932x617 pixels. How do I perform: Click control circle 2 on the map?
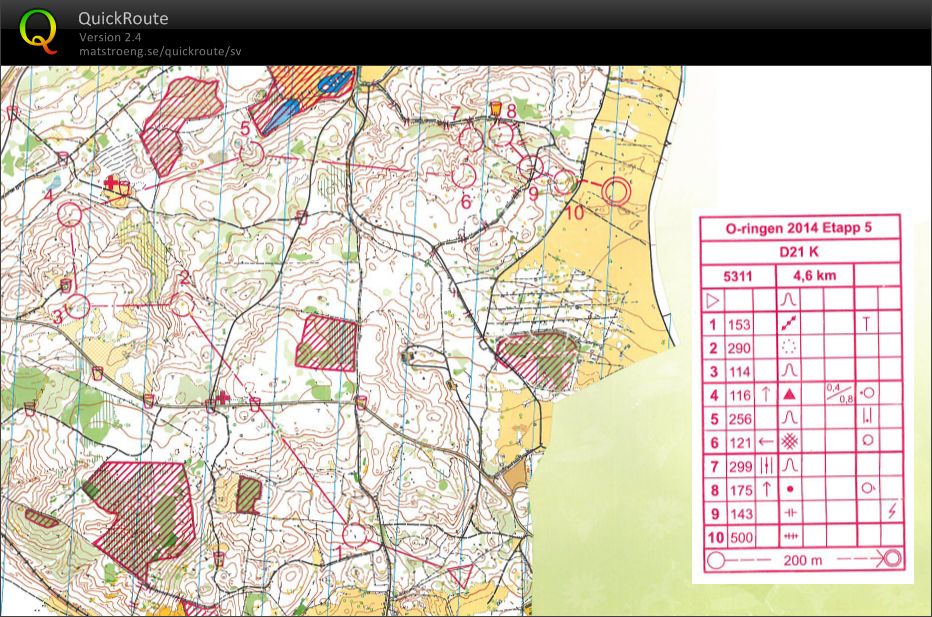coord(182,304)
